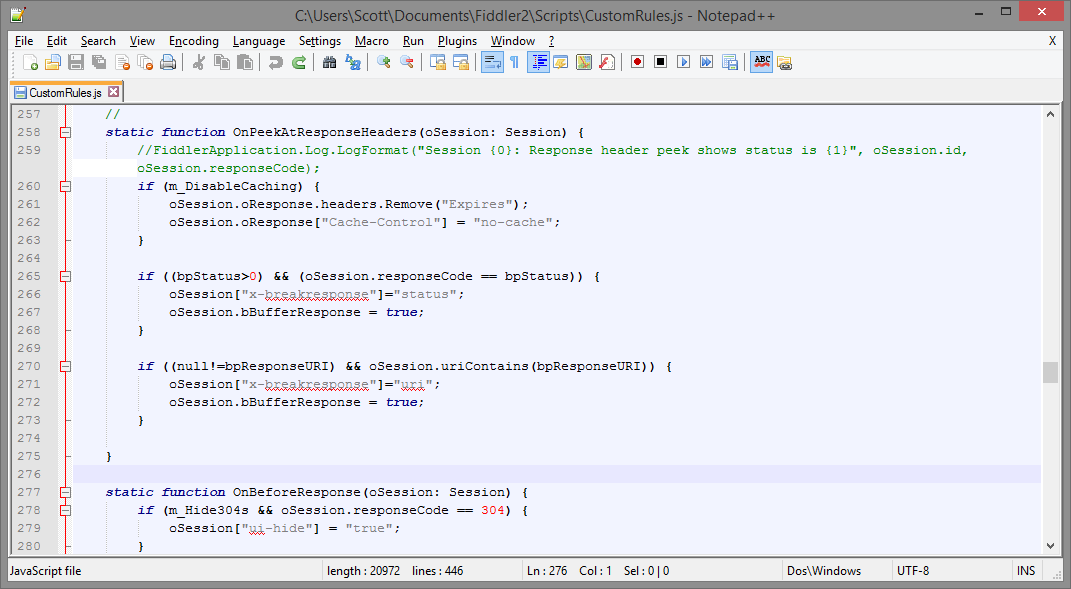Collapse the fold marker at line 270
The height and width of the screenshot is (589, 1071).
coord(66,366)
